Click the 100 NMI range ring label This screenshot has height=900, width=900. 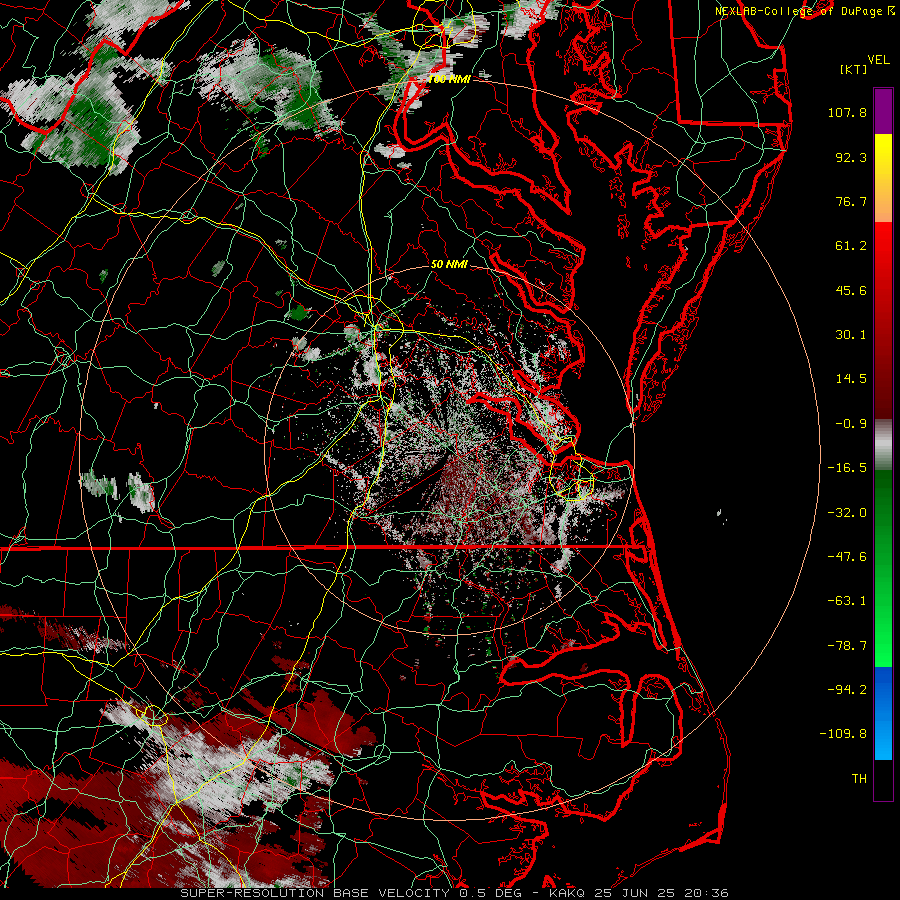coord(449,79)
